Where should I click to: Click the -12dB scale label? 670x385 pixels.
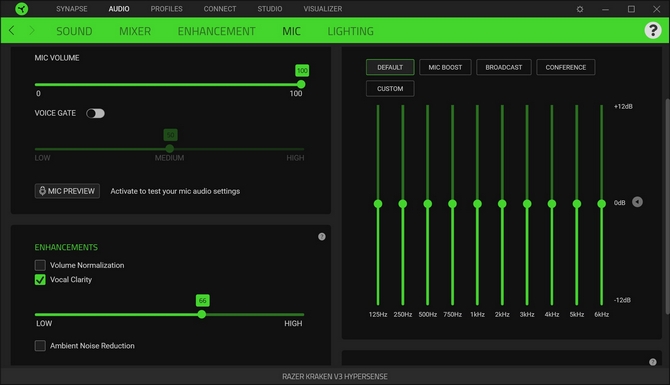click(622, 300)
